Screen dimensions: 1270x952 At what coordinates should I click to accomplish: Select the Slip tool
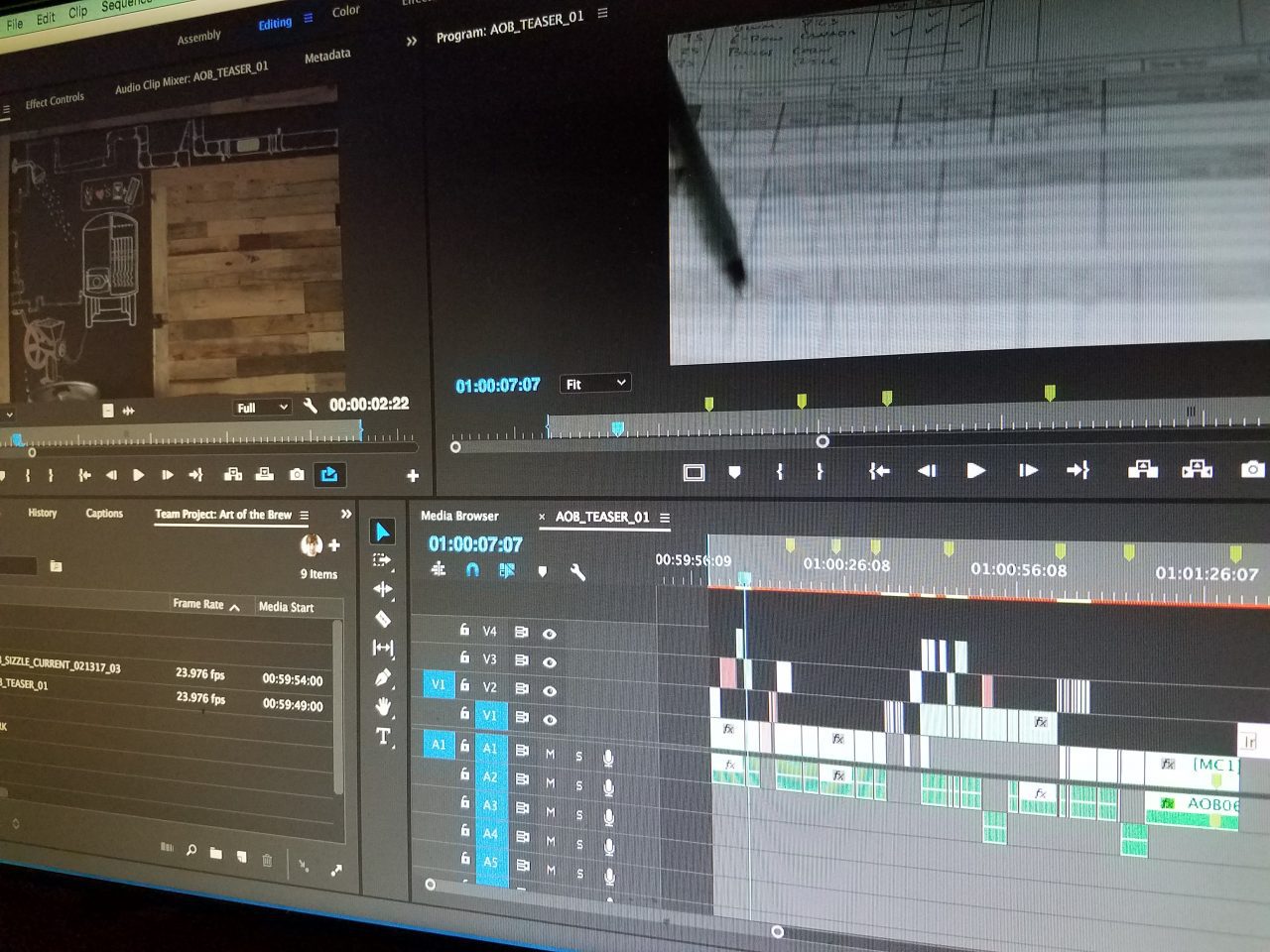[383, 648]
